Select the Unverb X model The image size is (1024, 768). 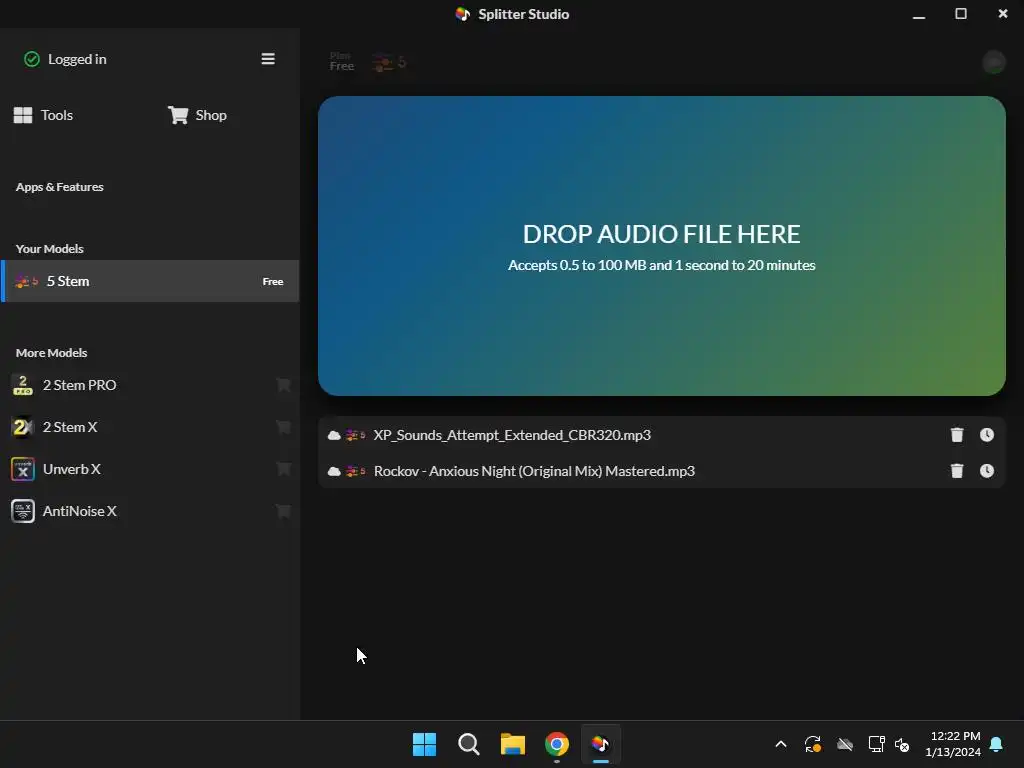coord(150,469)
